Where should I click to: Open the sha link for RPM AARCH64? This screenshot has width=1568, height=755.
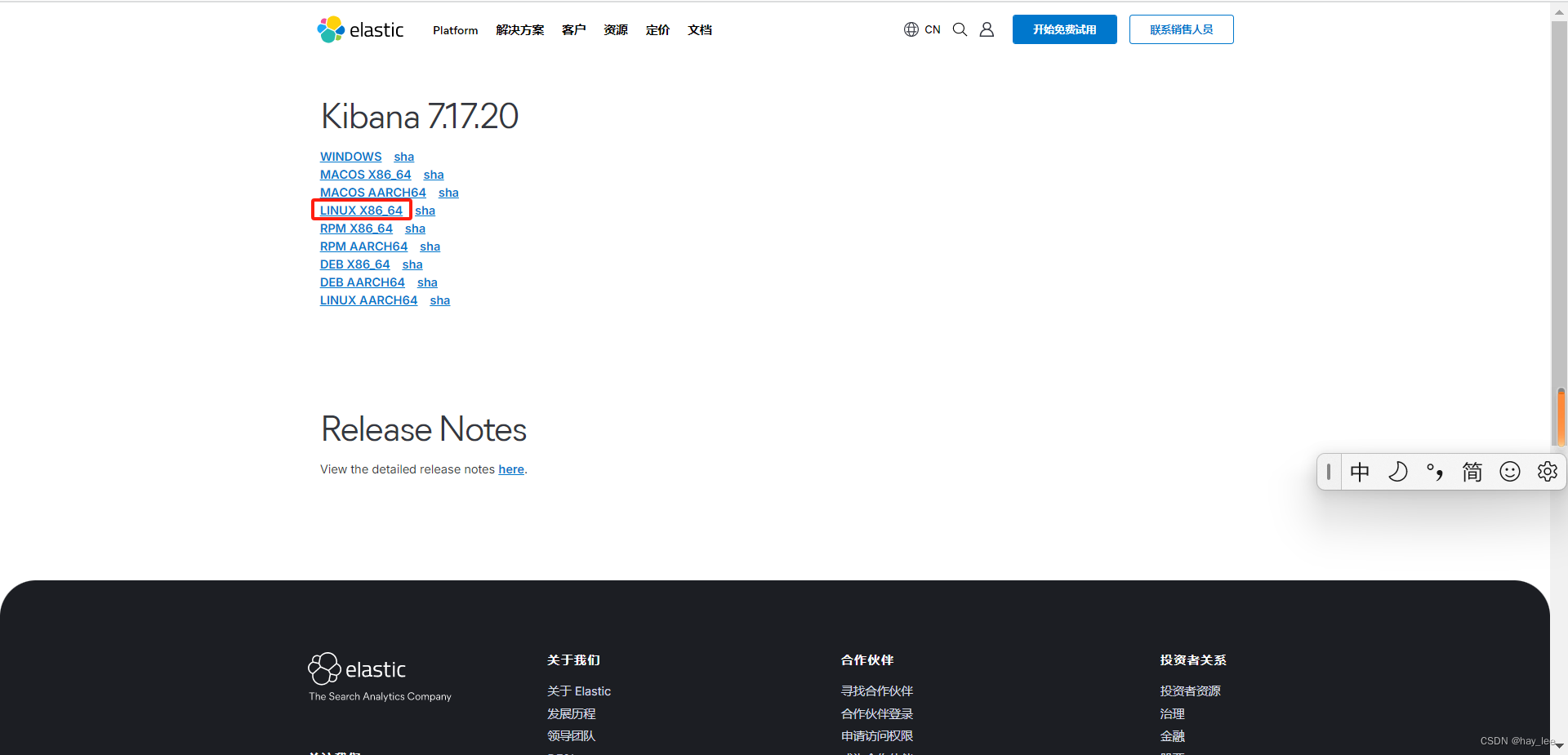430,246
